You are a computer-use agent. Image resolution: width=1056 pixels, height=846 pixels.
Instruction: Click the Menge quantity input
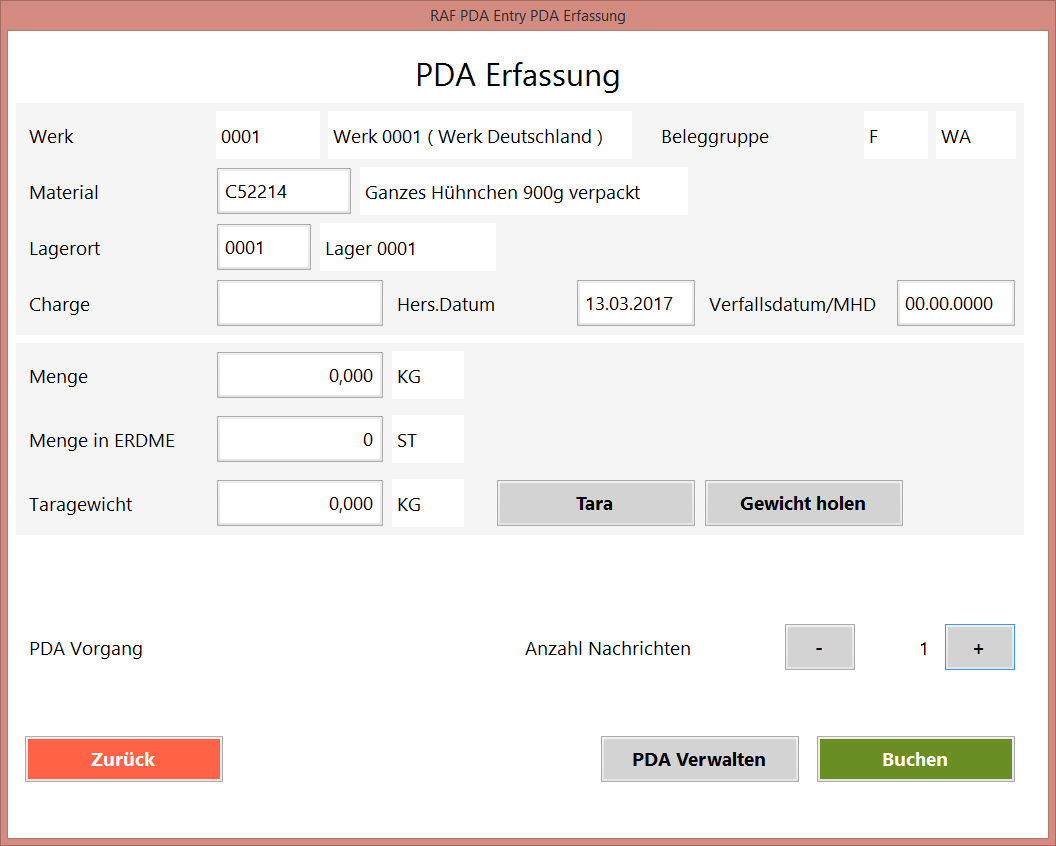[x=299, y=376]
